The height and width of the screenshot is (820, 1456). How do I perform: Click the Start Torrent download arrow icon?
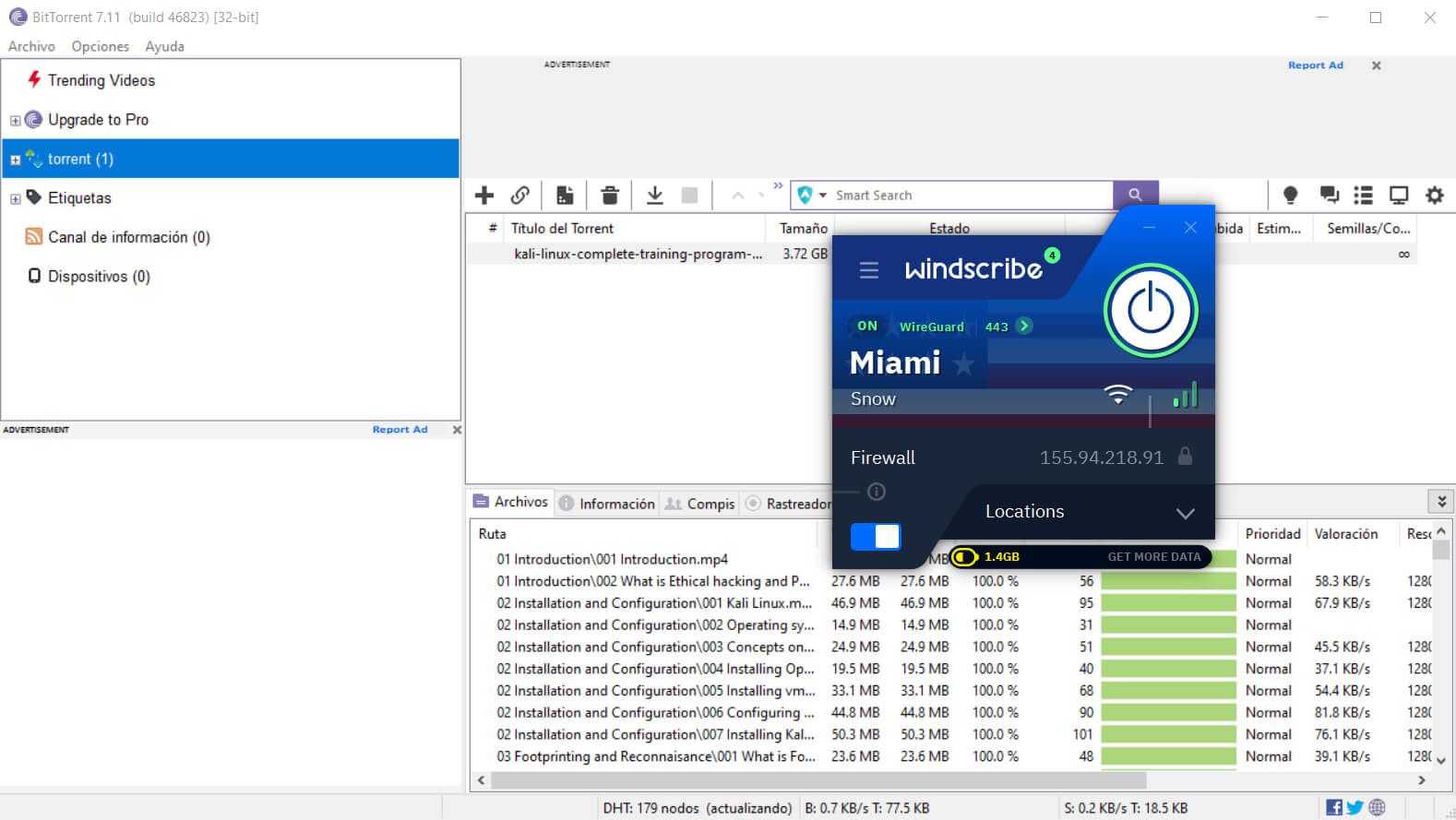point(655,196)
